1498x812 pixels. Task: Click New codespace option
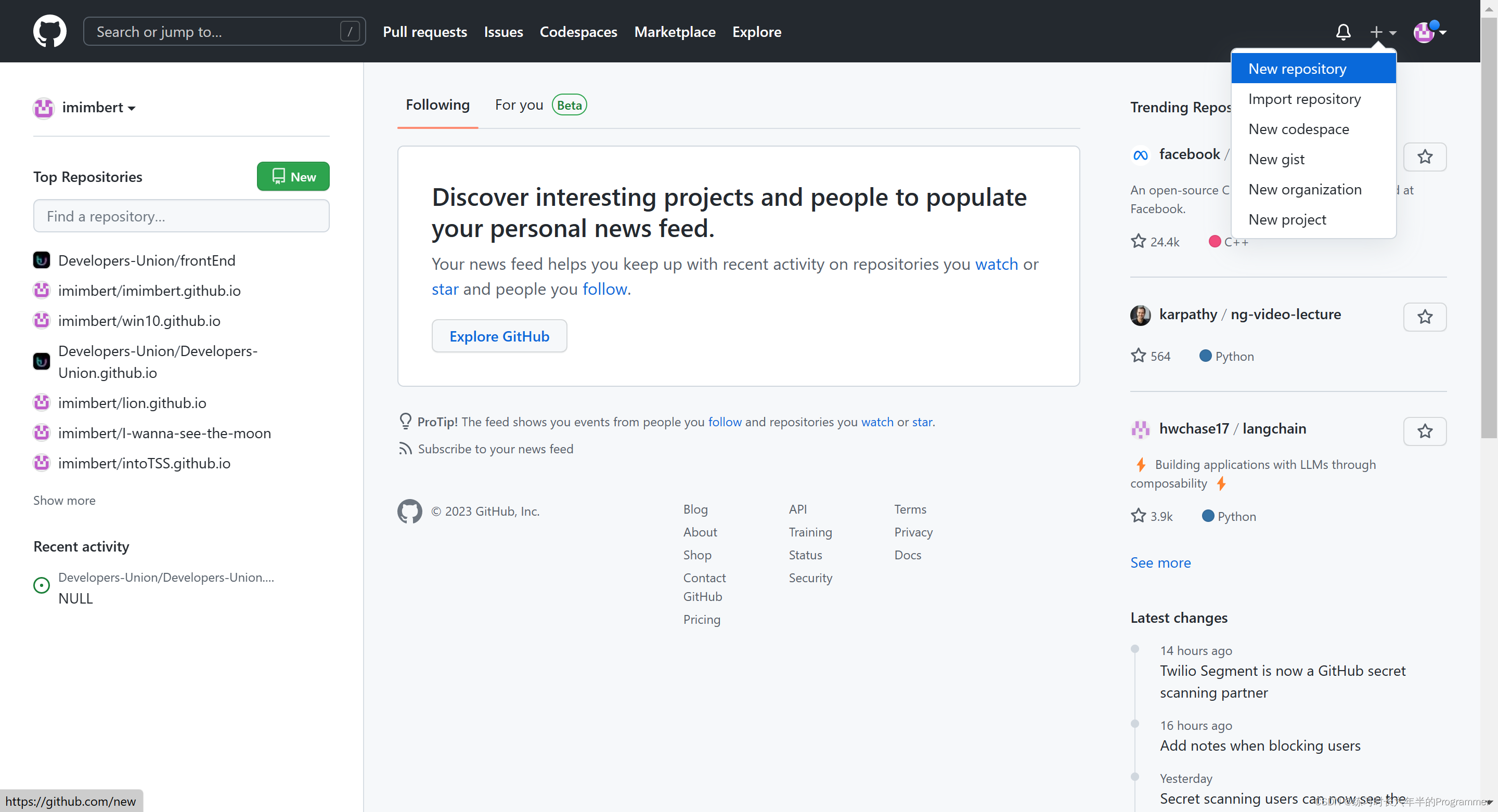1298,129
